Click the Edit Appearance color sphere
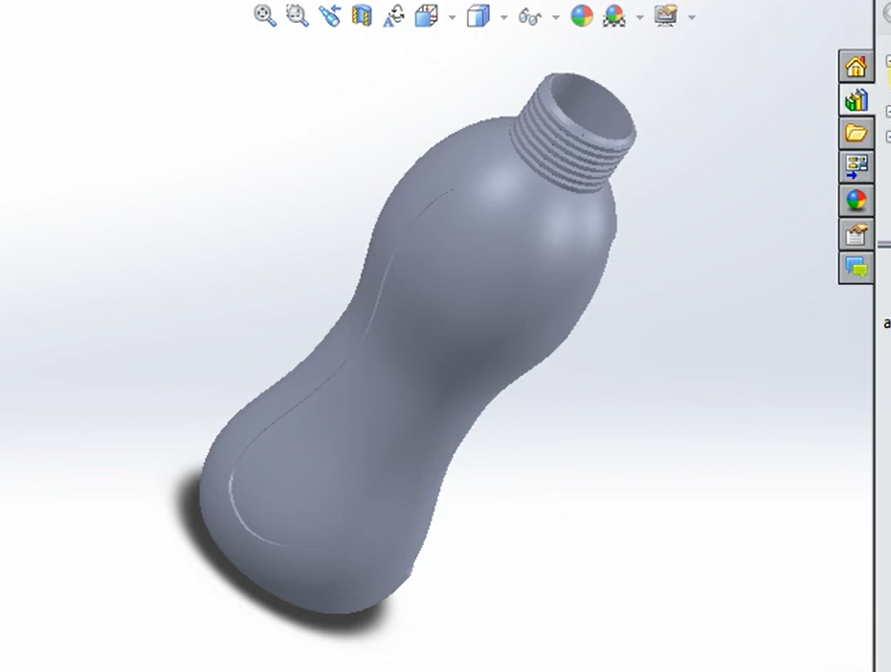 [581, 16]
